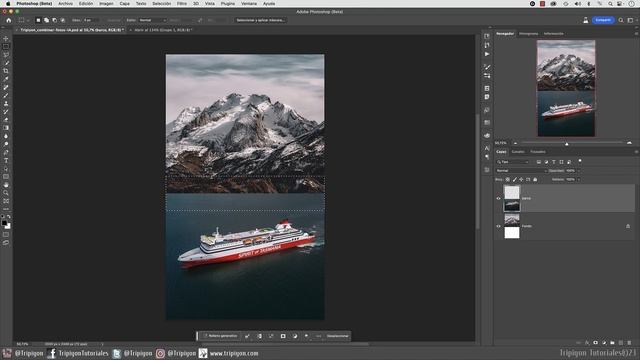Select the Lasso tool
640x360 pixels.
pos(6,55)
